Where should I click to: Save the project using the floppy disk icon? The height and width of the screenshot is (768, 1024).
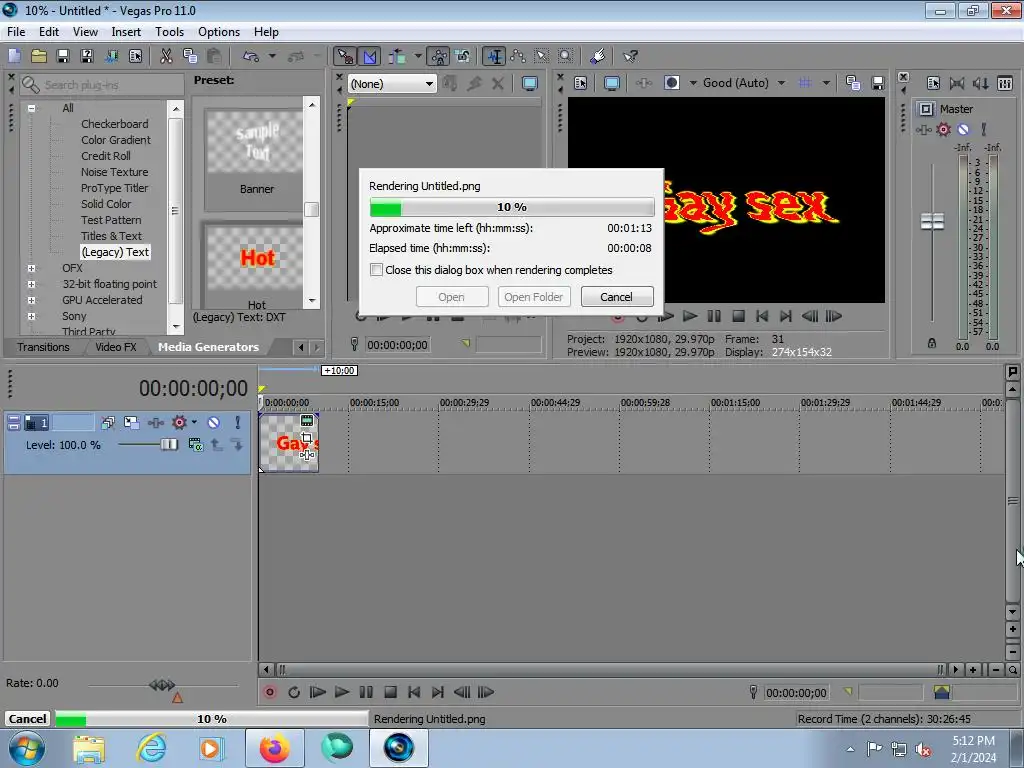(63, 56)
